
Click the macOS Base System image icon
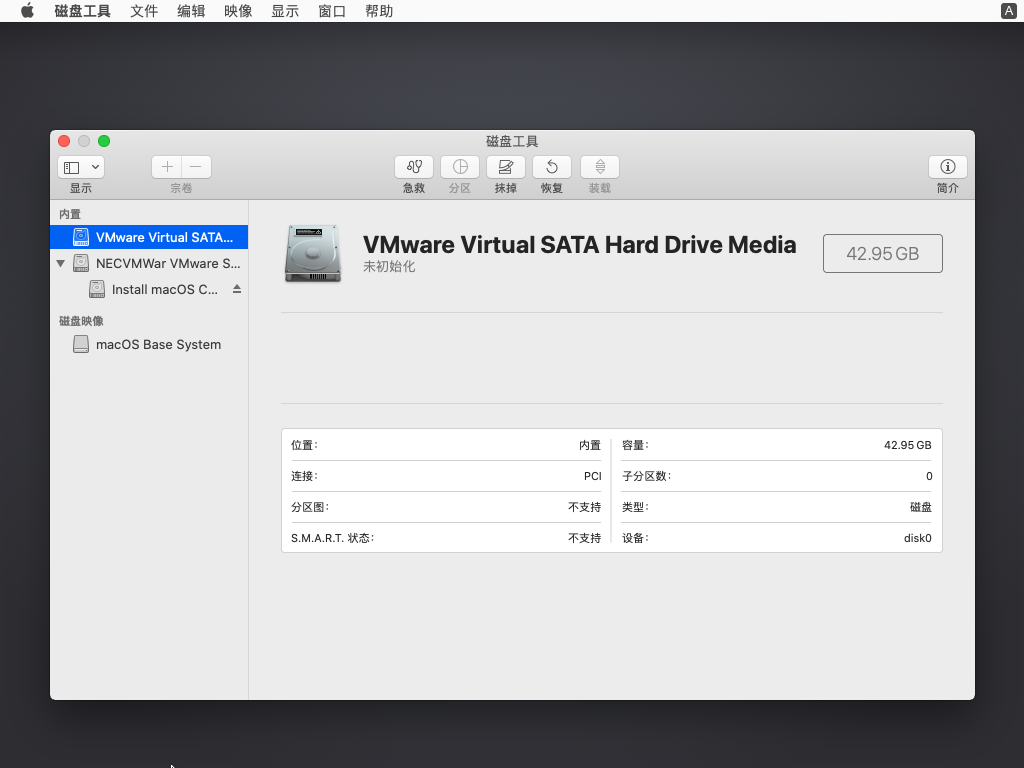click(81, 344)
